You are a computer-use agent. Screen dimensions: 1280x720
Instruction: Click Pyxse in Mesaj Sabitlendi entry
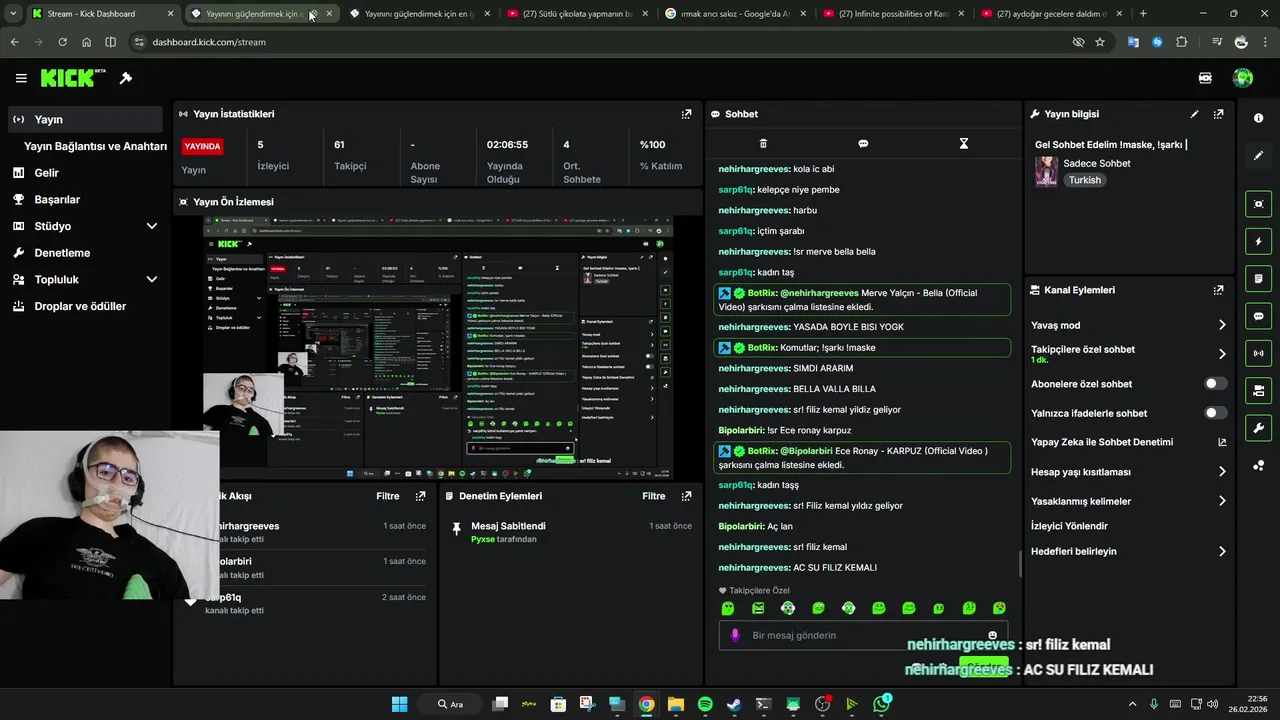pos(483,539)
